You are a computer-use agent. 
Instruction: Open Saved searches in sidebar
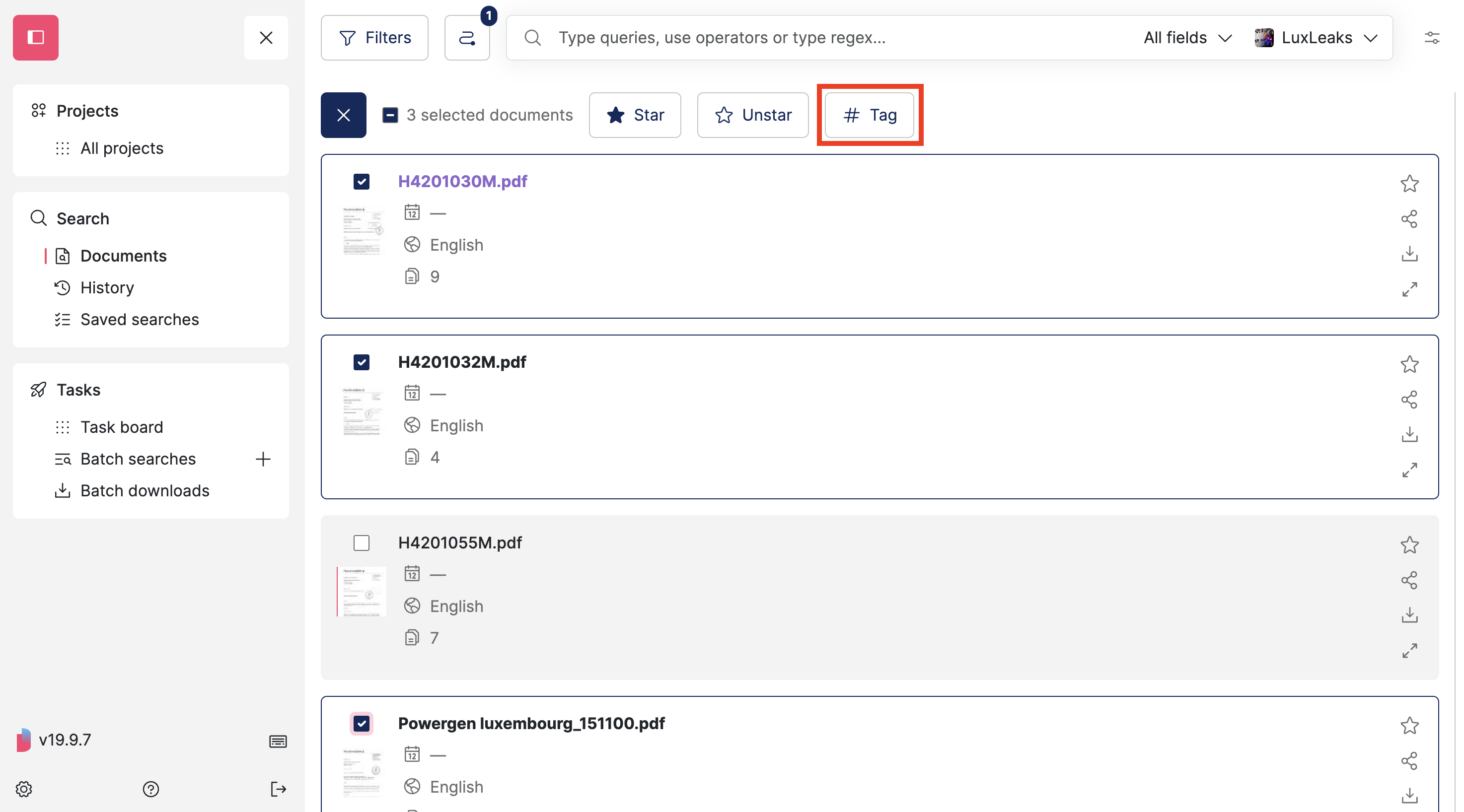140,320
